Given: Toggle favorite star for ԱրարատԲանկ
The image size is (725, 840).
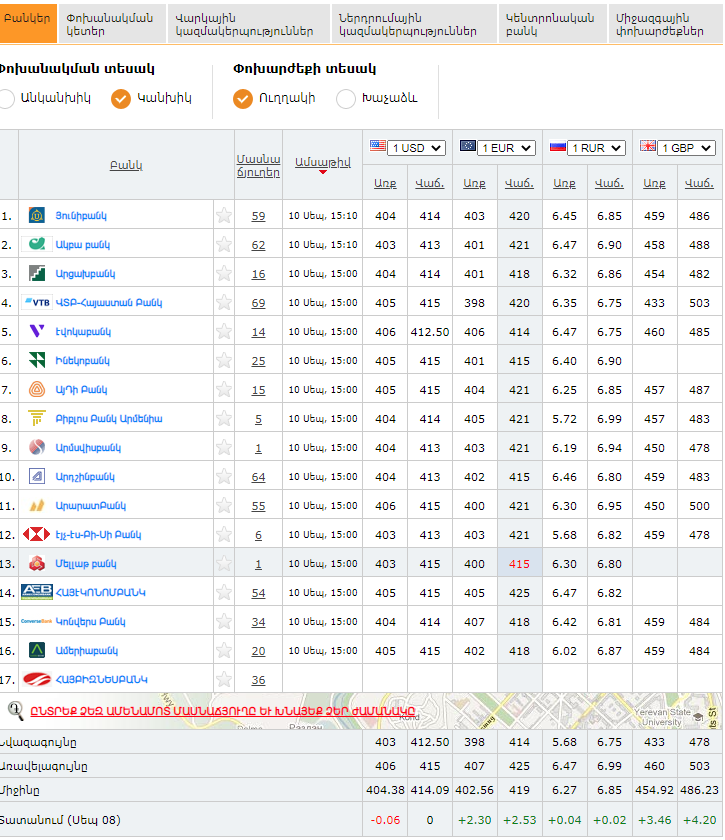Looking at the screenshot, I should [224, 505].
